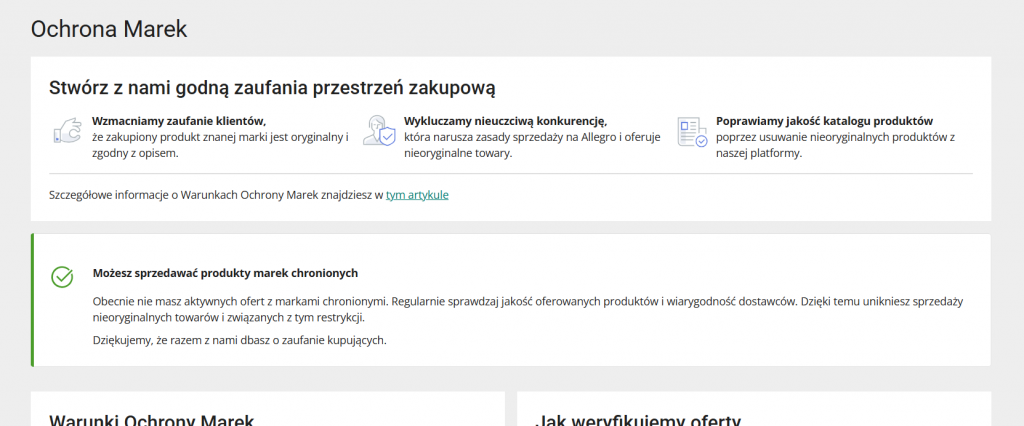Click the person with shield icon
Viewport: 1024px width, 426px height.
coord(379,131)
